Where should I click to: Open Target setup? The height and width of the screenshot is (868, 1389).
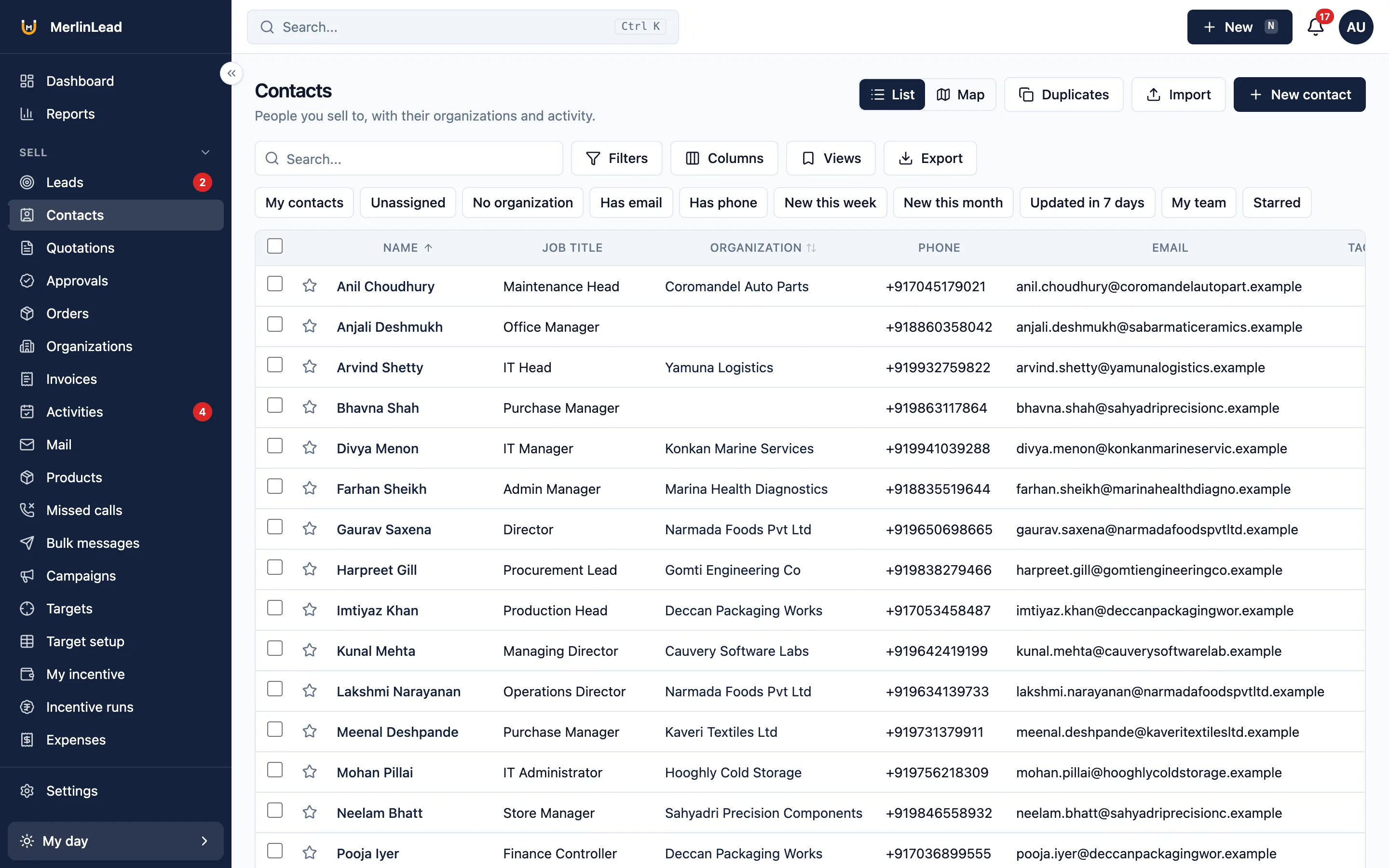pos(116,641)
